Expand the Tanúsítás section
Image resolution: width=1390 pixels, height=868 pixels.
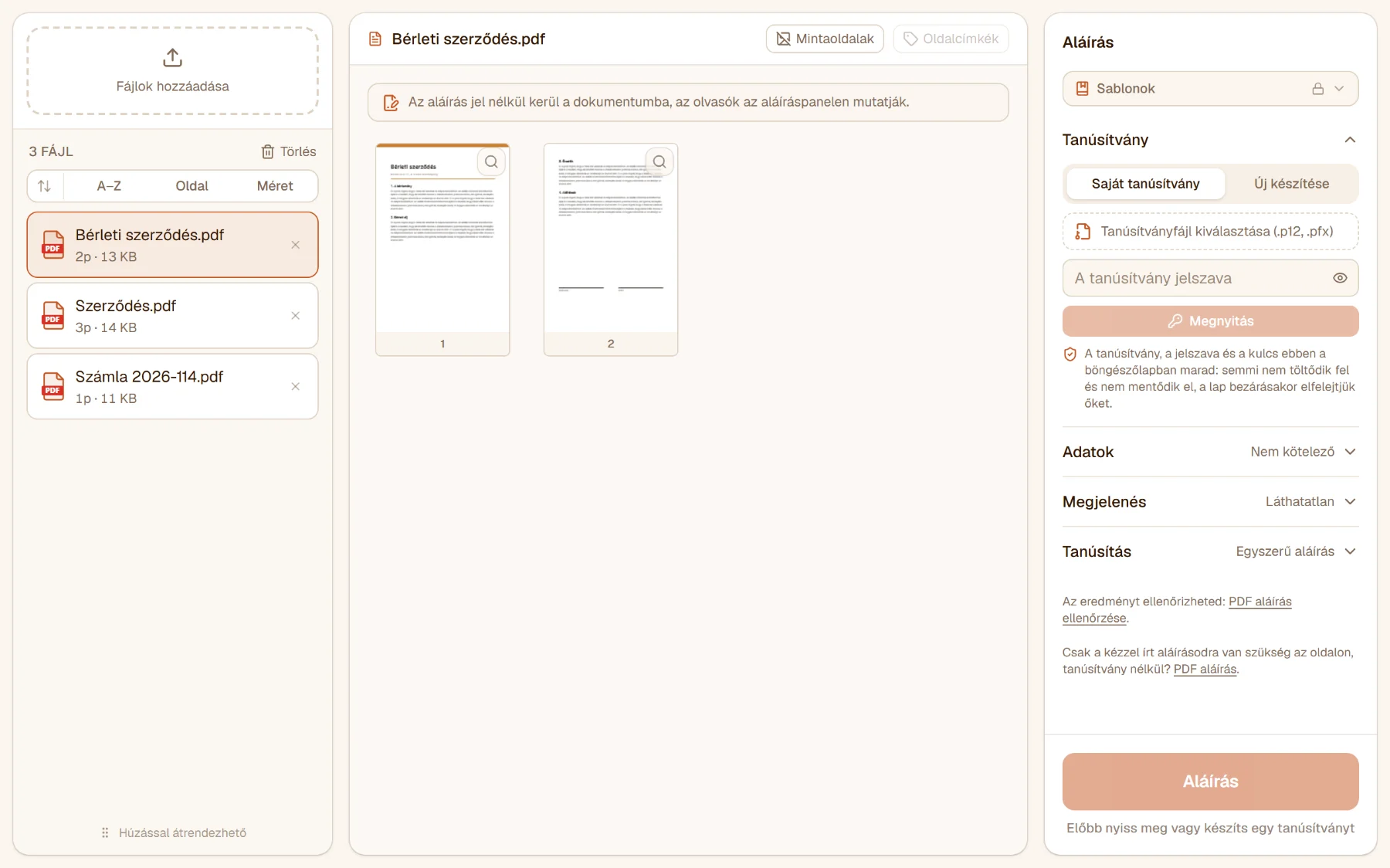(x=1210, y=551)
